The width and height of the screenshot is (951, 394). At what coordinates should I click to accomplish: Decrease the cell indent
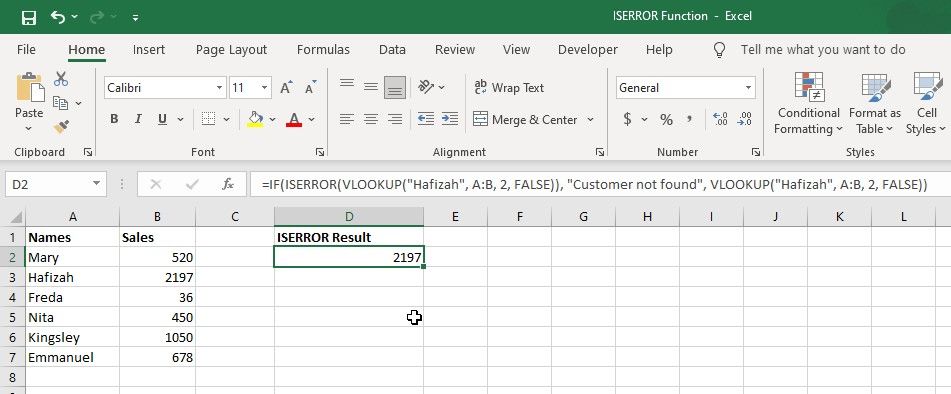click(426, 119)
